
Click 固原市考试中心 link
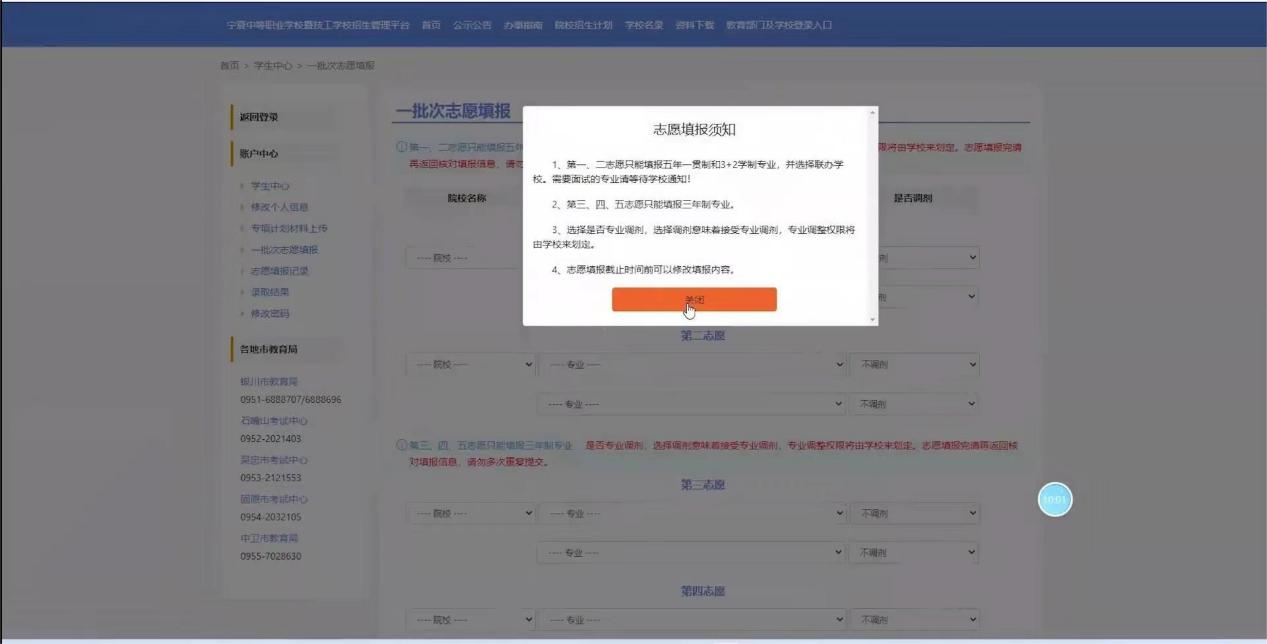click(273, 499)
